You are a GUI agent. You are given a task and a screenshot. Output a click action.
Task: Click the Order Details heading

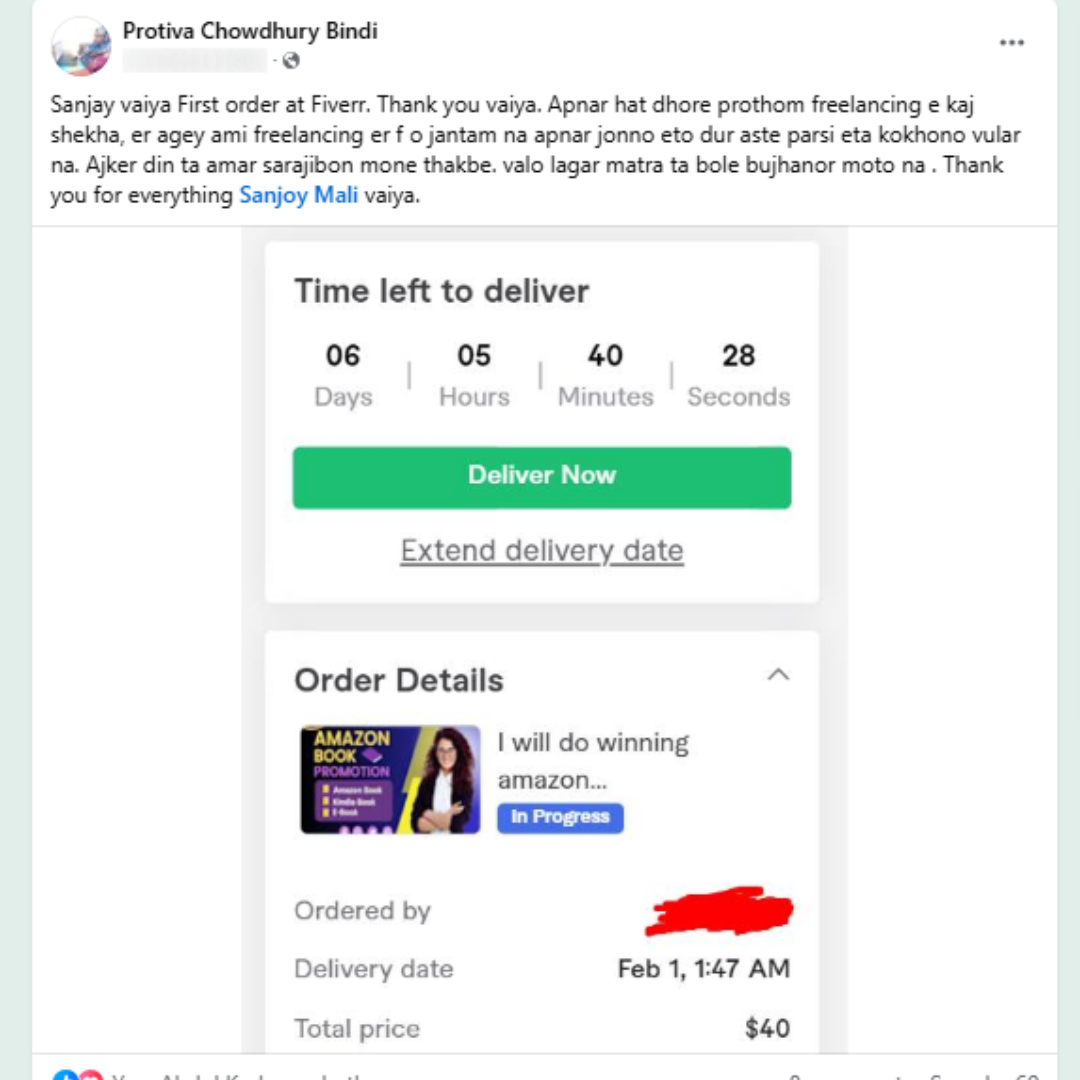tap(399, 681)
